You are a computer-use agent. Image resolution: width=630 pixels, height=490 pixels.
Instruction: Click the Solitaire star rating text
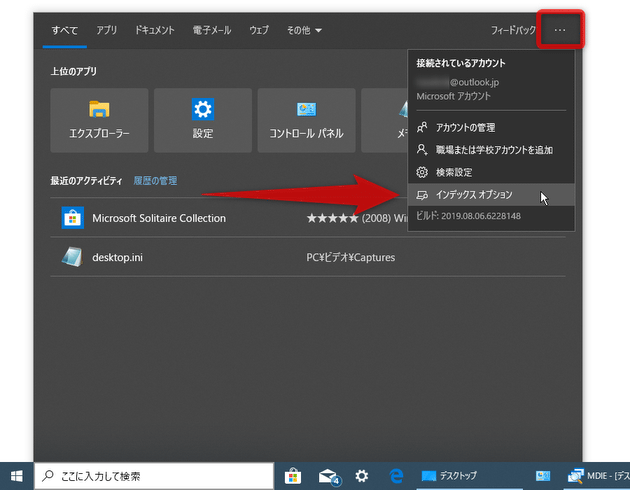tap(357, 218)
